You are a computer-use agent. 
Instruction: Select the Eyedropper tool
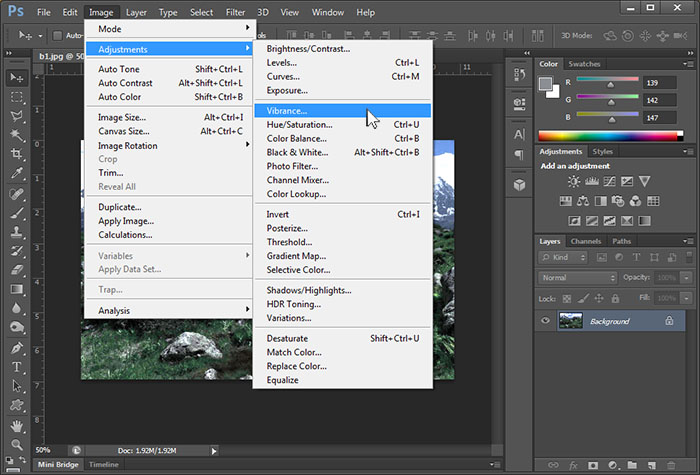(x=17, y=172)
